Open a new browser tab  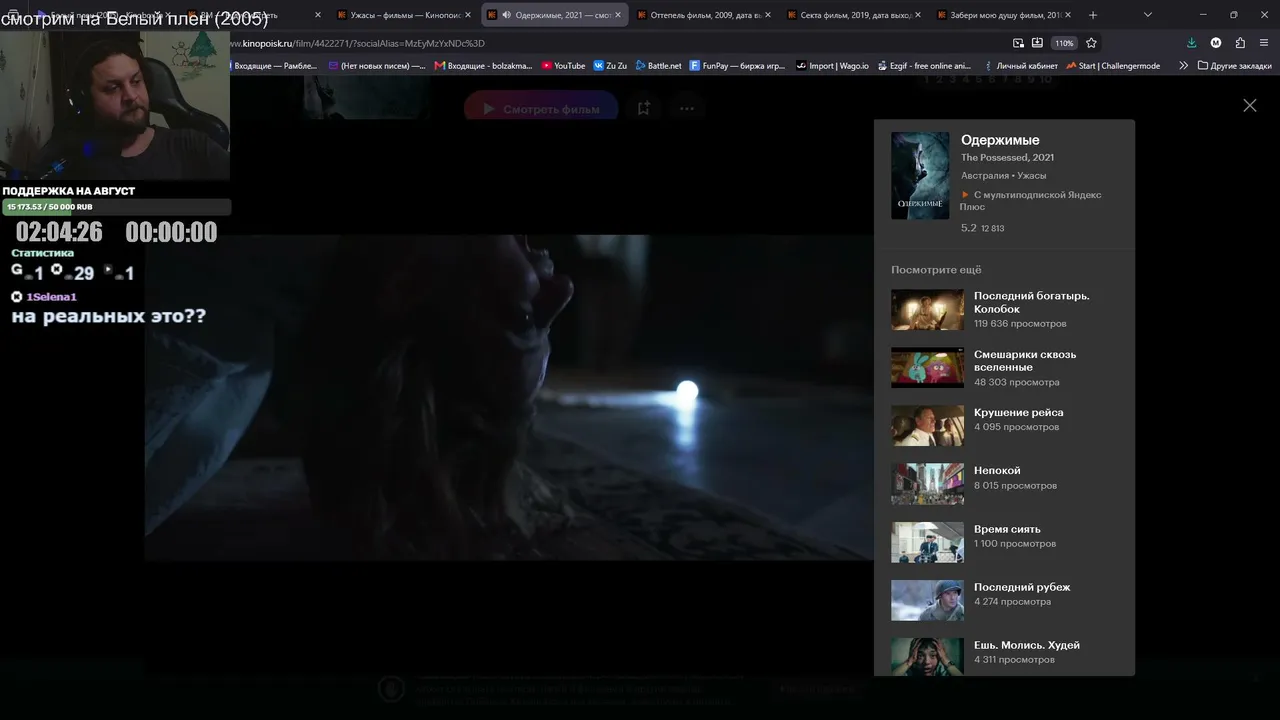pyautogui.click(x=1092, y=15)
